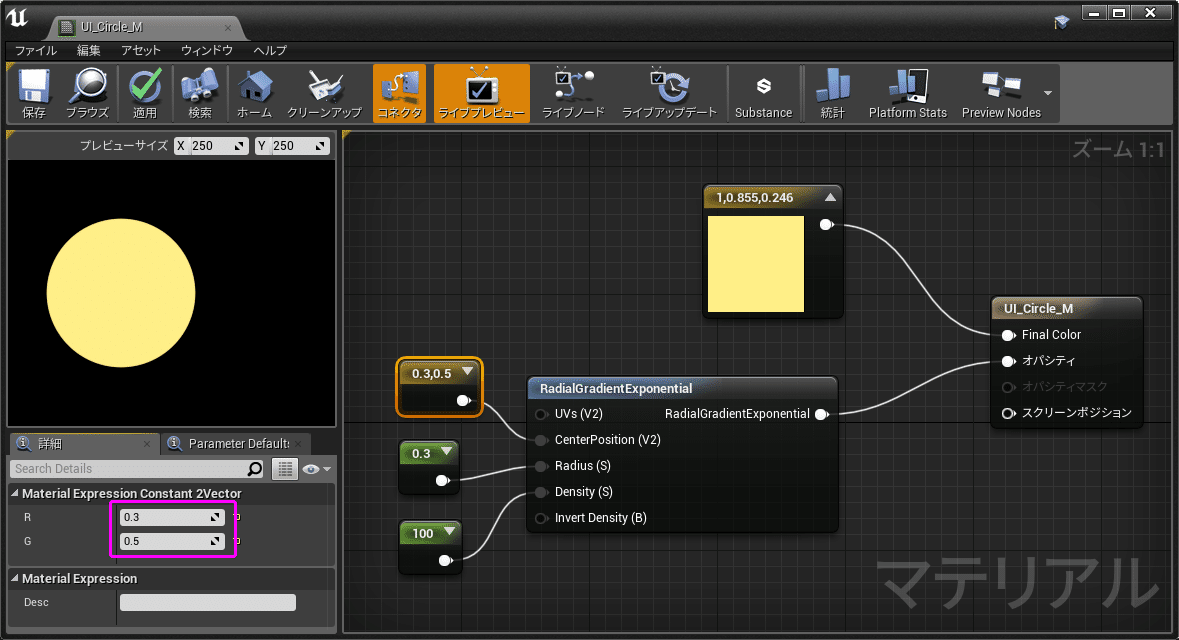Click the Substance toolbar icon
1179x640 pixels.
coord(763,93)
